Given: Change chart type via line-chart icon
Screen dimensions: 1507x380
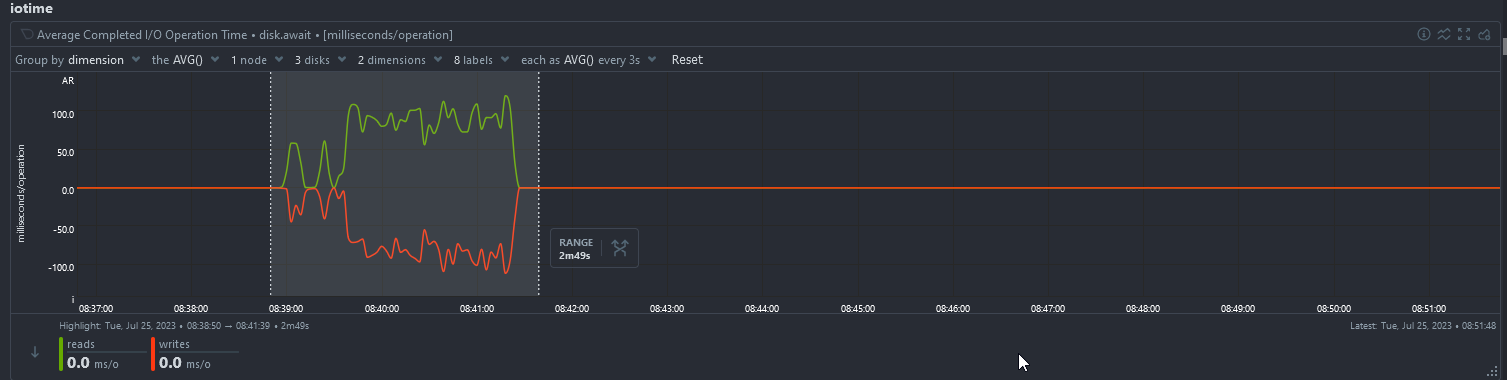Looking at the screenshot, I should pos(1444,34).
